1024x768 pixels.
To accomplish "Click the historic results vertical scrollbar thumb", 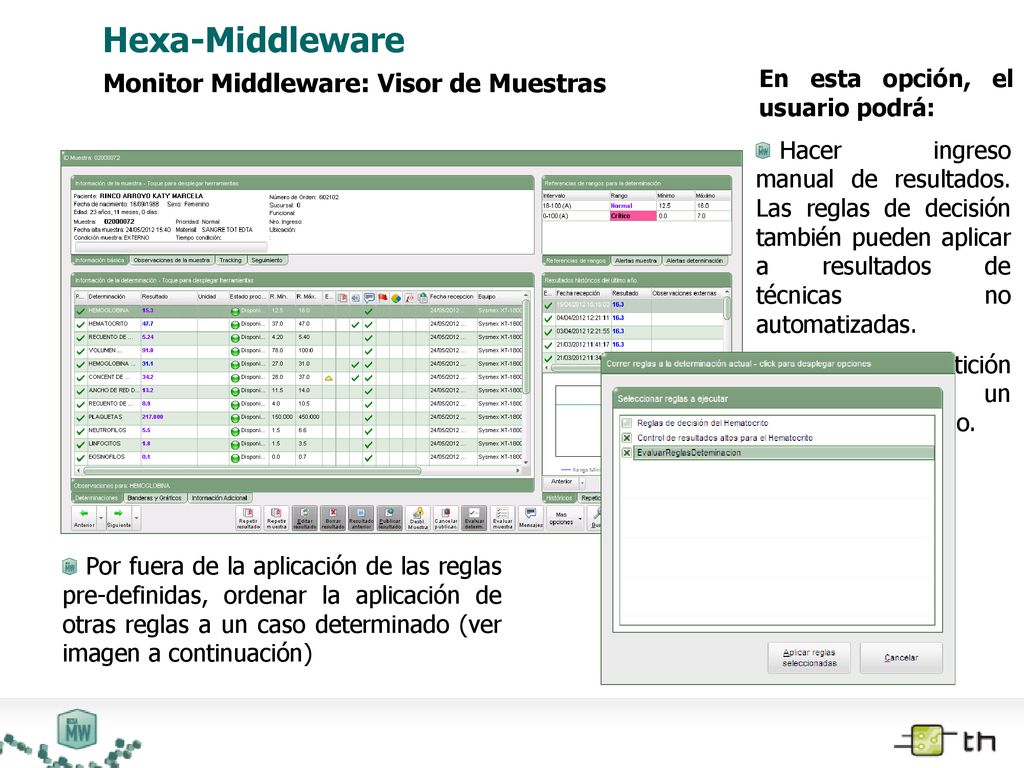I will 727,308.
